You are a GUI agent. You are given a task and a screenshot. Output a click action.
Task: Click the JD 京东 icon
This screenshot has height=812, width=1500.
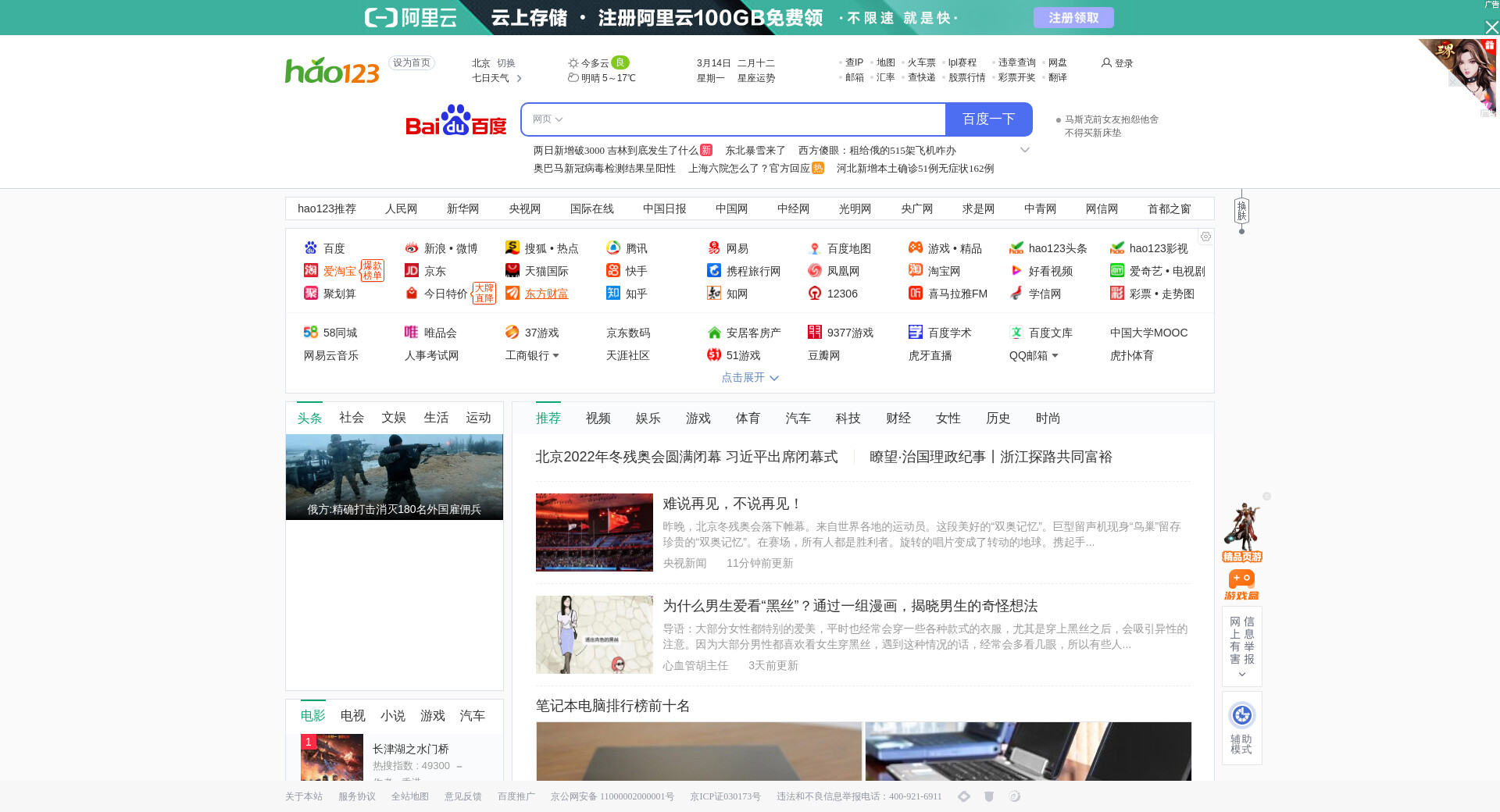click(412, 271)
